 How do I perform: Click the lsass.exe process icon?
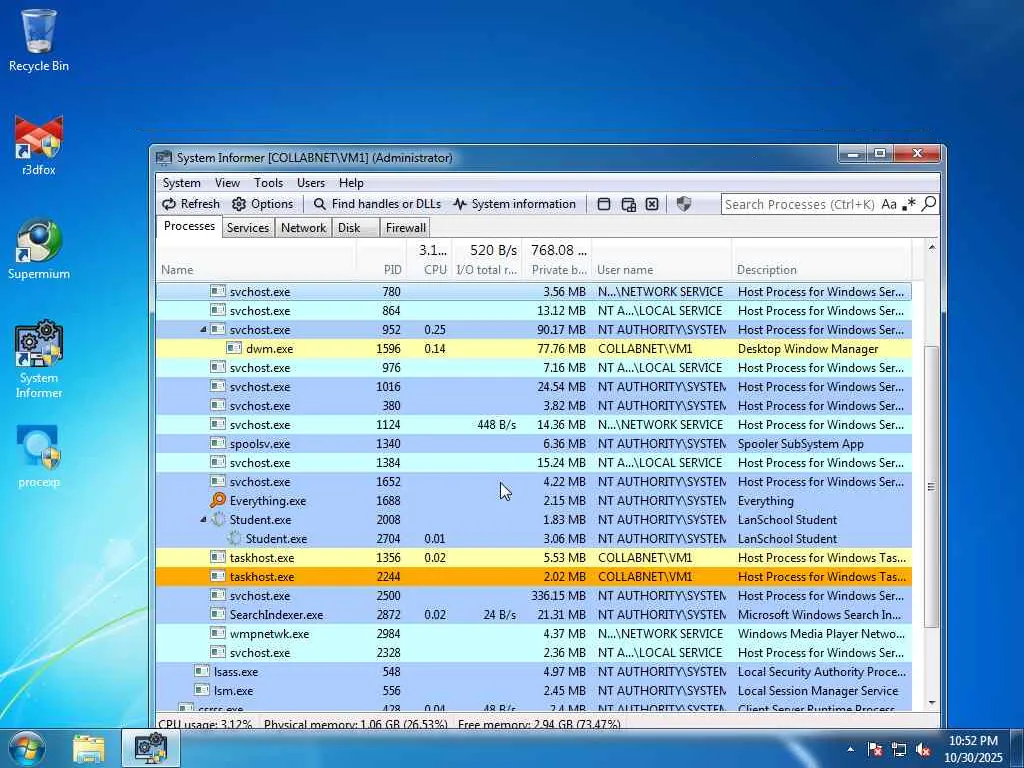click(x=202, y=671)
